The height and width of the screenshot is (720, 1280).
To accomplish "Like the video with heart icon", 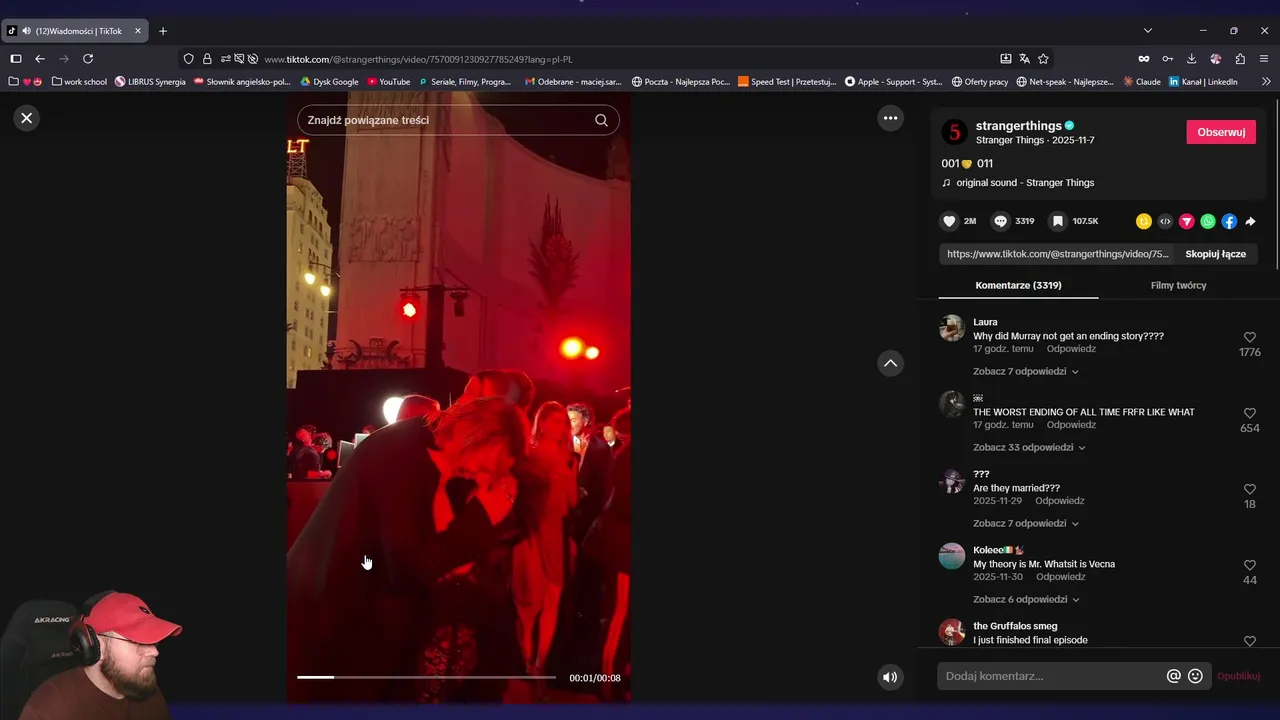I will (x=949, y=221).
